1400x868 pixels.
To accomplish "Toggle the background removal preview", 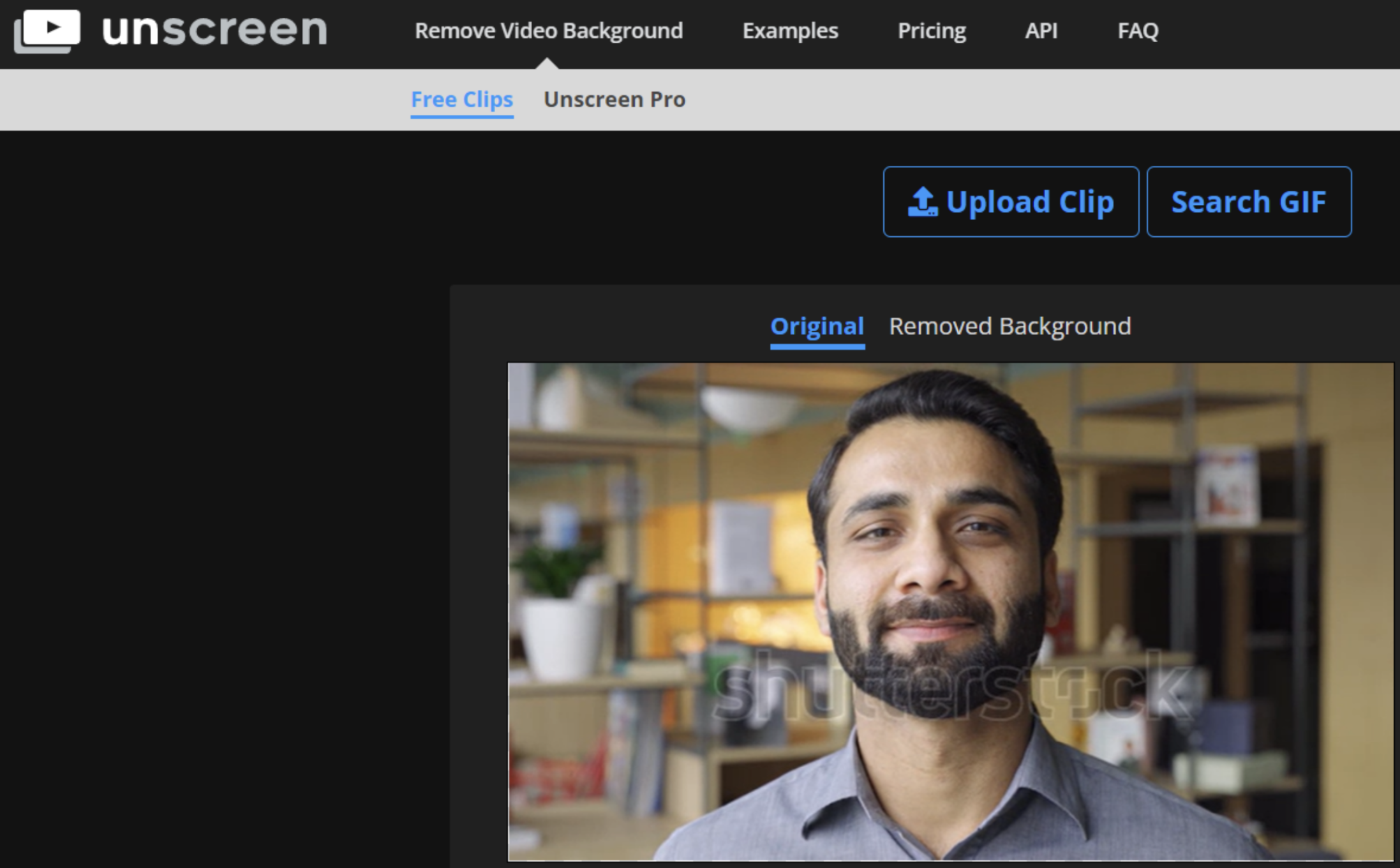I will (x=1008, y=325).
